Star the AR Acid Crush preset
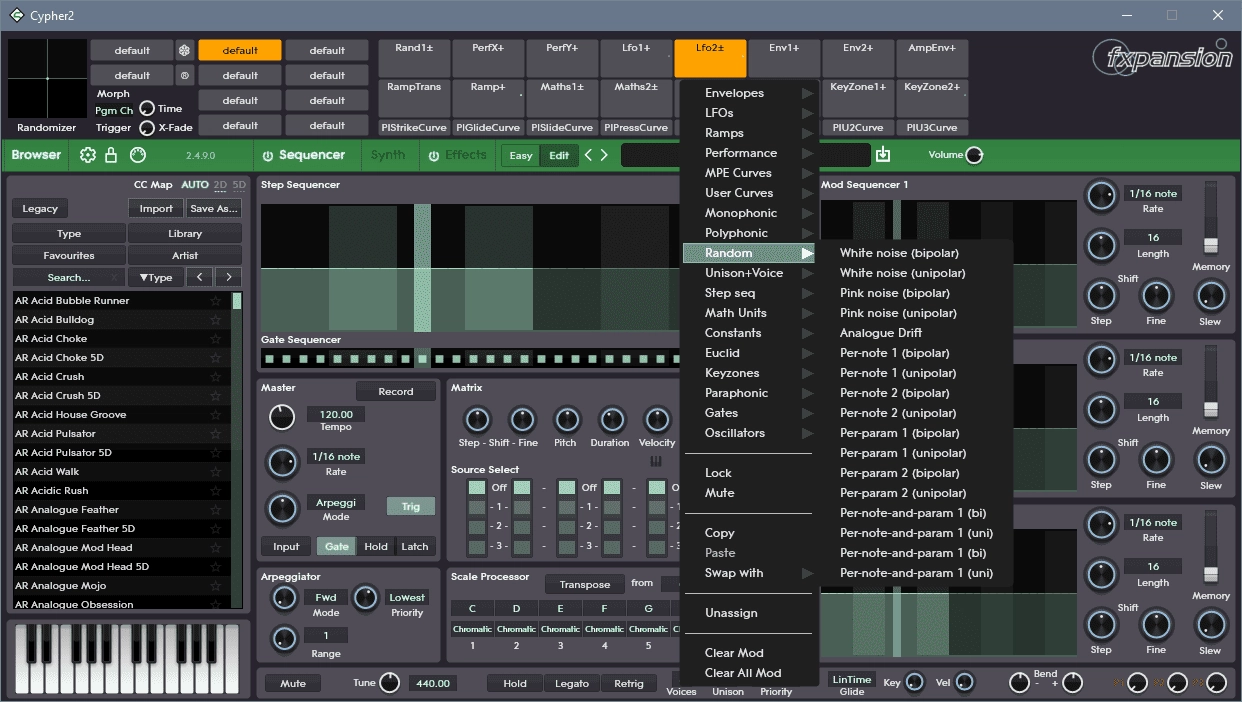 (216, 377)
